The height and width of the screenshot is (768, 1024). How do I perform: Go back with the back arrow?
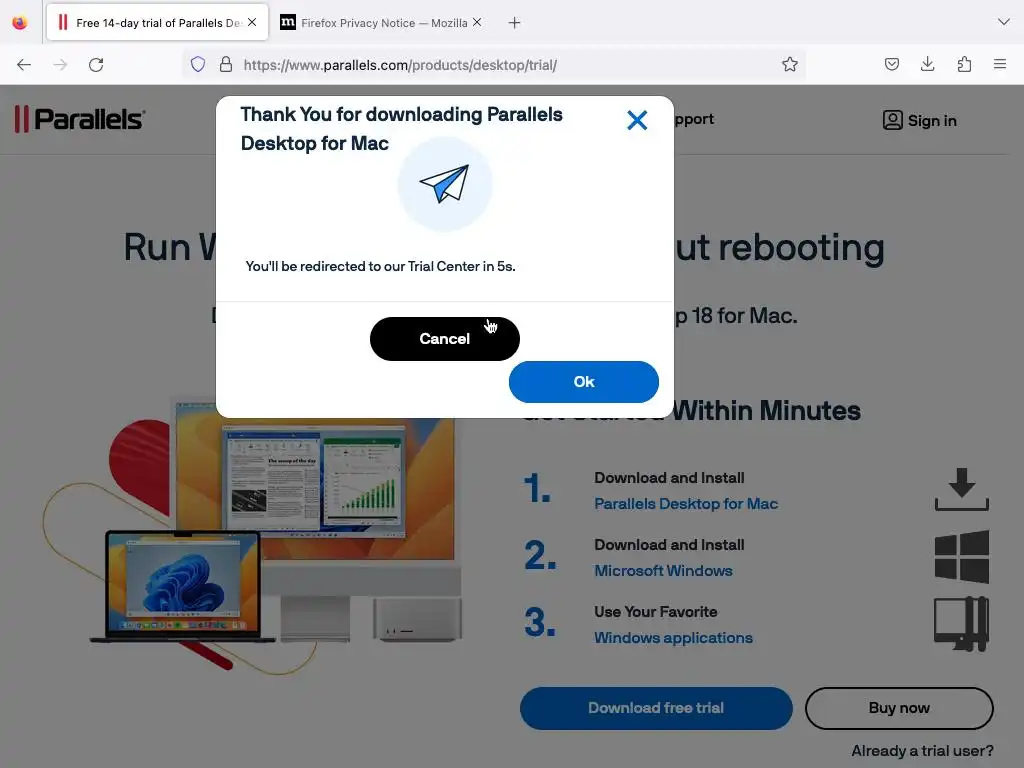[24, 65]
